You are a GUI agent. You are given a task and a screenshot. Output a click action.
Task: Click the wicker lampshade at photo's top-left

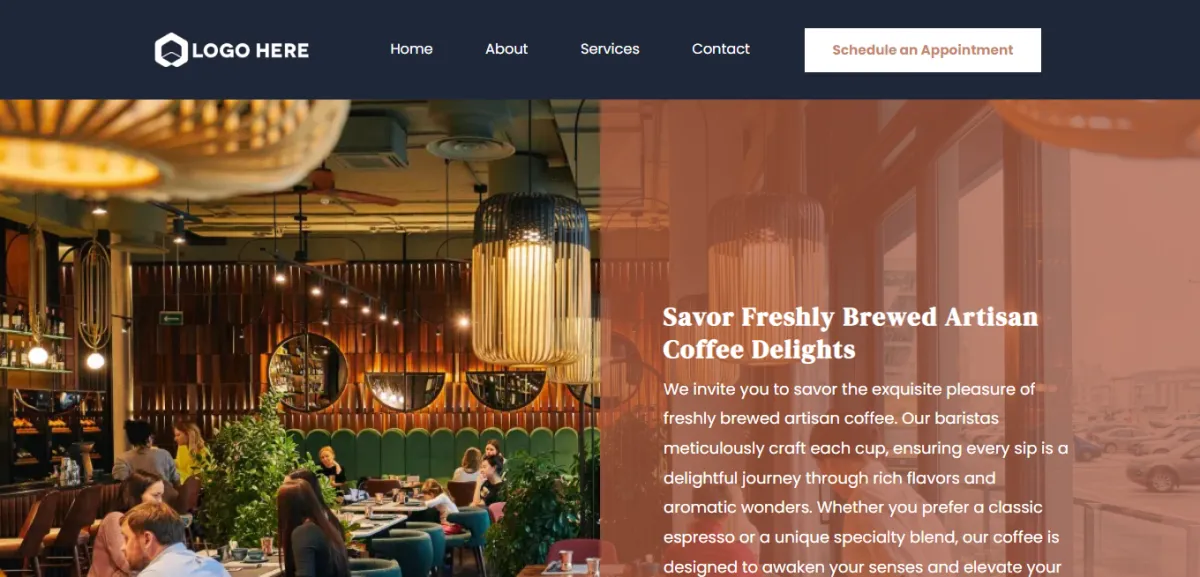(170, 148)
